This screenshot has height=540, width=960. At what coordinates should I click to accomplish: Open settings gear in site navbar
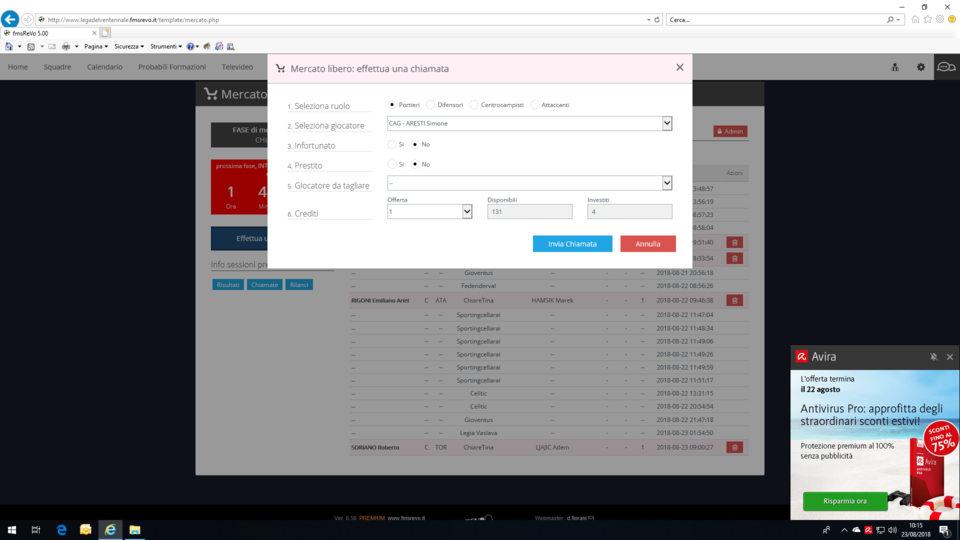coord(921,67)
